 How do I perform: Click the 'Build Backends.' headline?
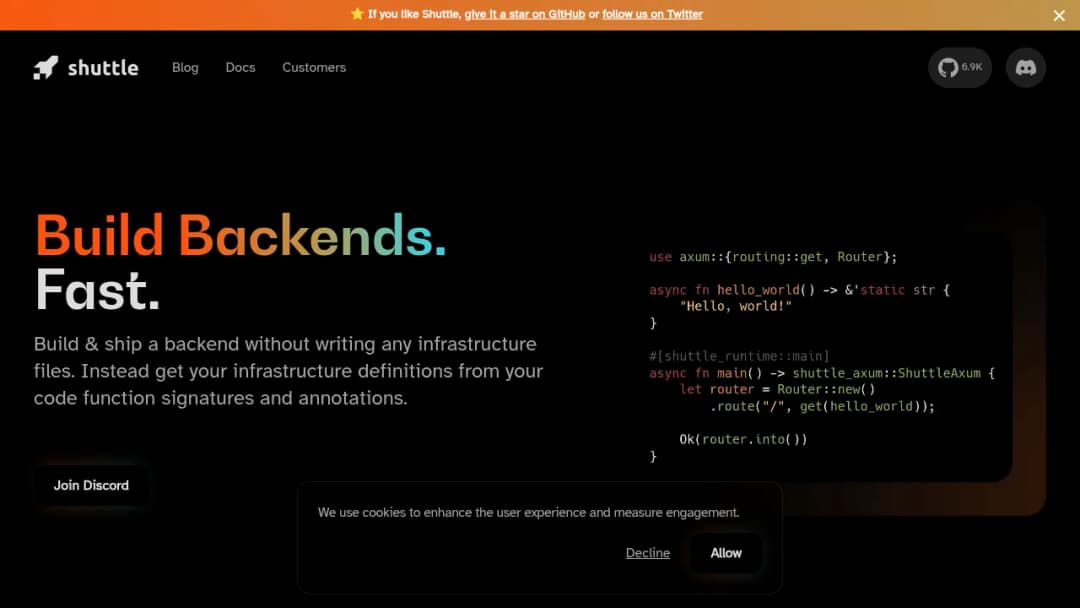pyautogui.click(x=240, y=235)
